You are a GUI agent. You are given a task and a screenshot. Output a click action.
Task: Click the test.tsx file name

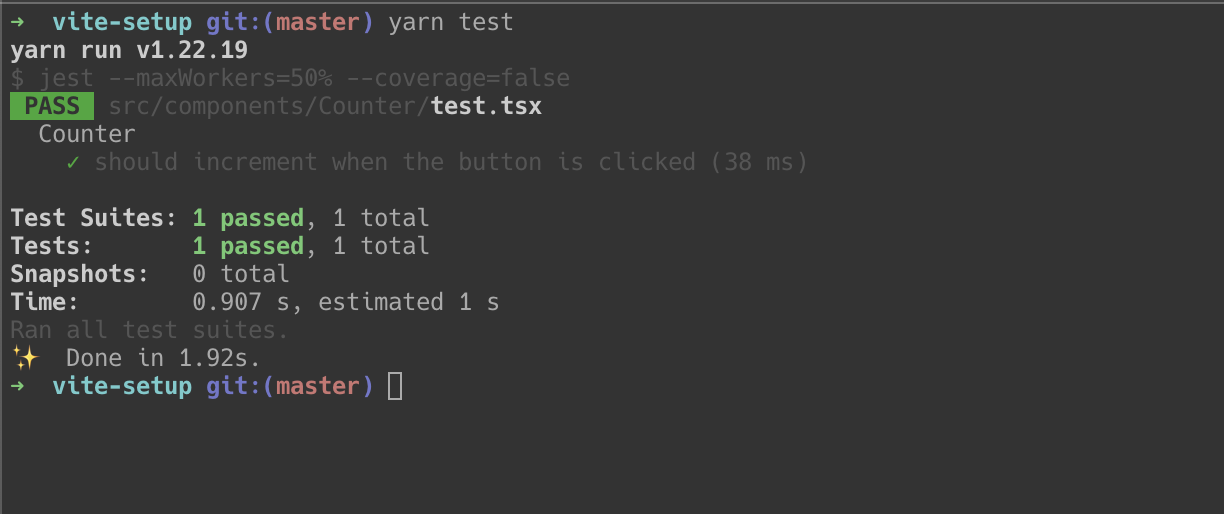(x=487, y=106)
